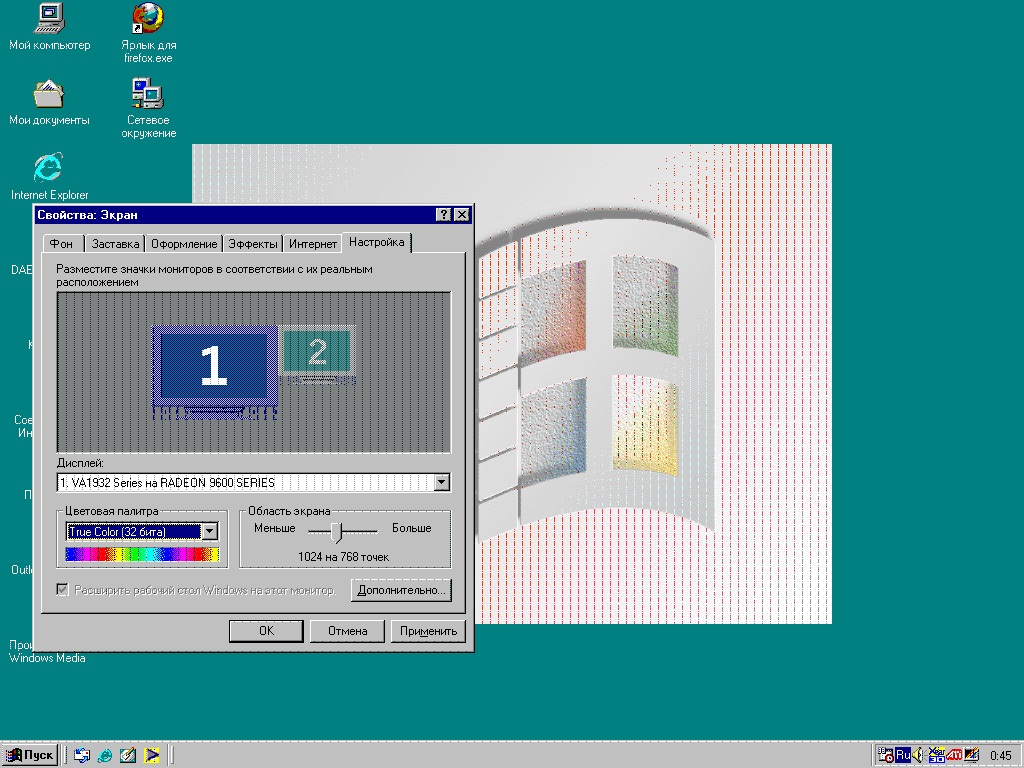Switch to the Заставка tab
This screenshot has width=1024, height=768.
115,244
